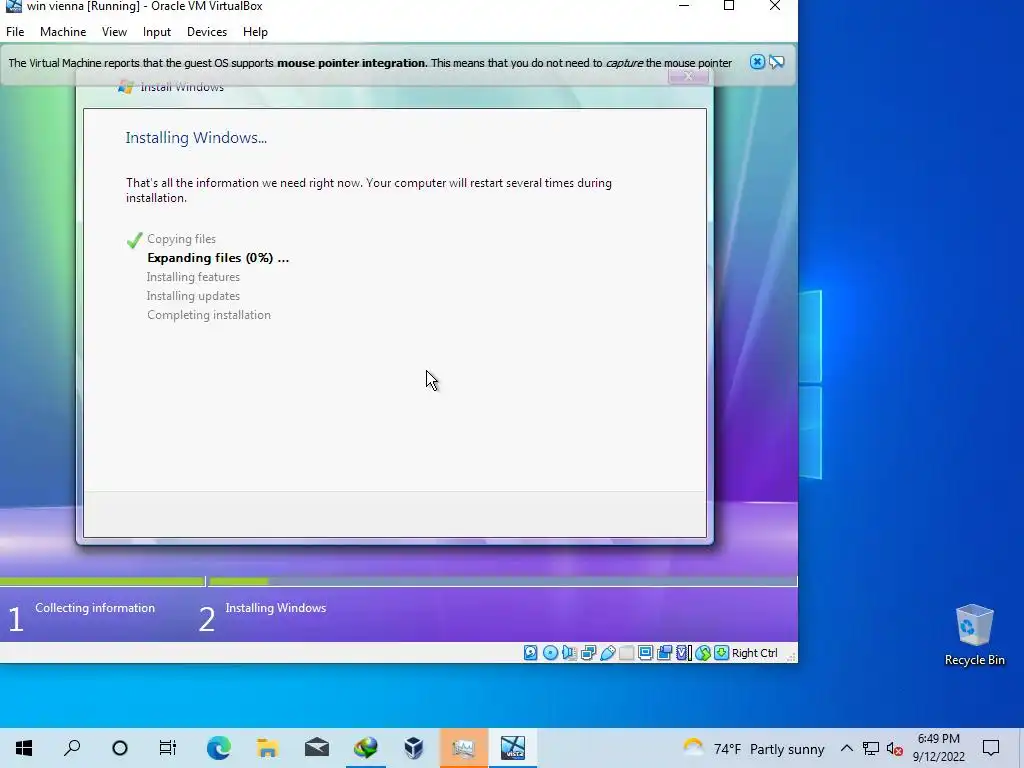Dismiss the mouse pointer integration notification
This screenshot has width=1024, height=768.
(757, 62)
